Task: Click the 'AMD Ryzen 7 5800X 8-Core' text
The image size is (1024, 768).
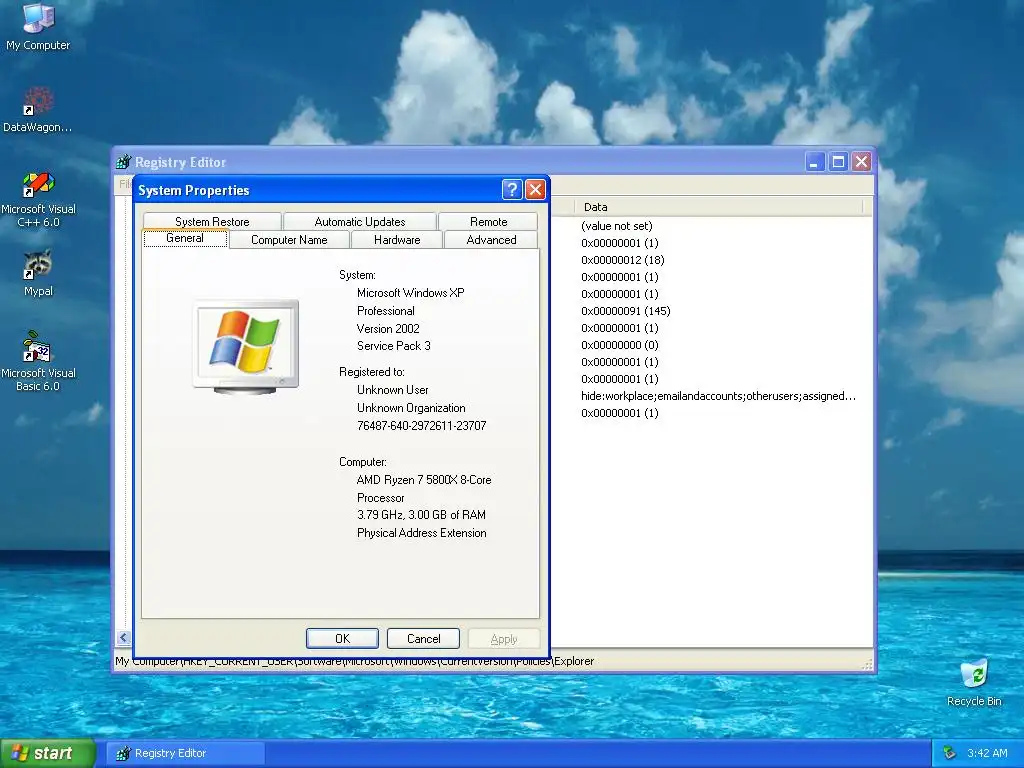Action: (424, 480)
